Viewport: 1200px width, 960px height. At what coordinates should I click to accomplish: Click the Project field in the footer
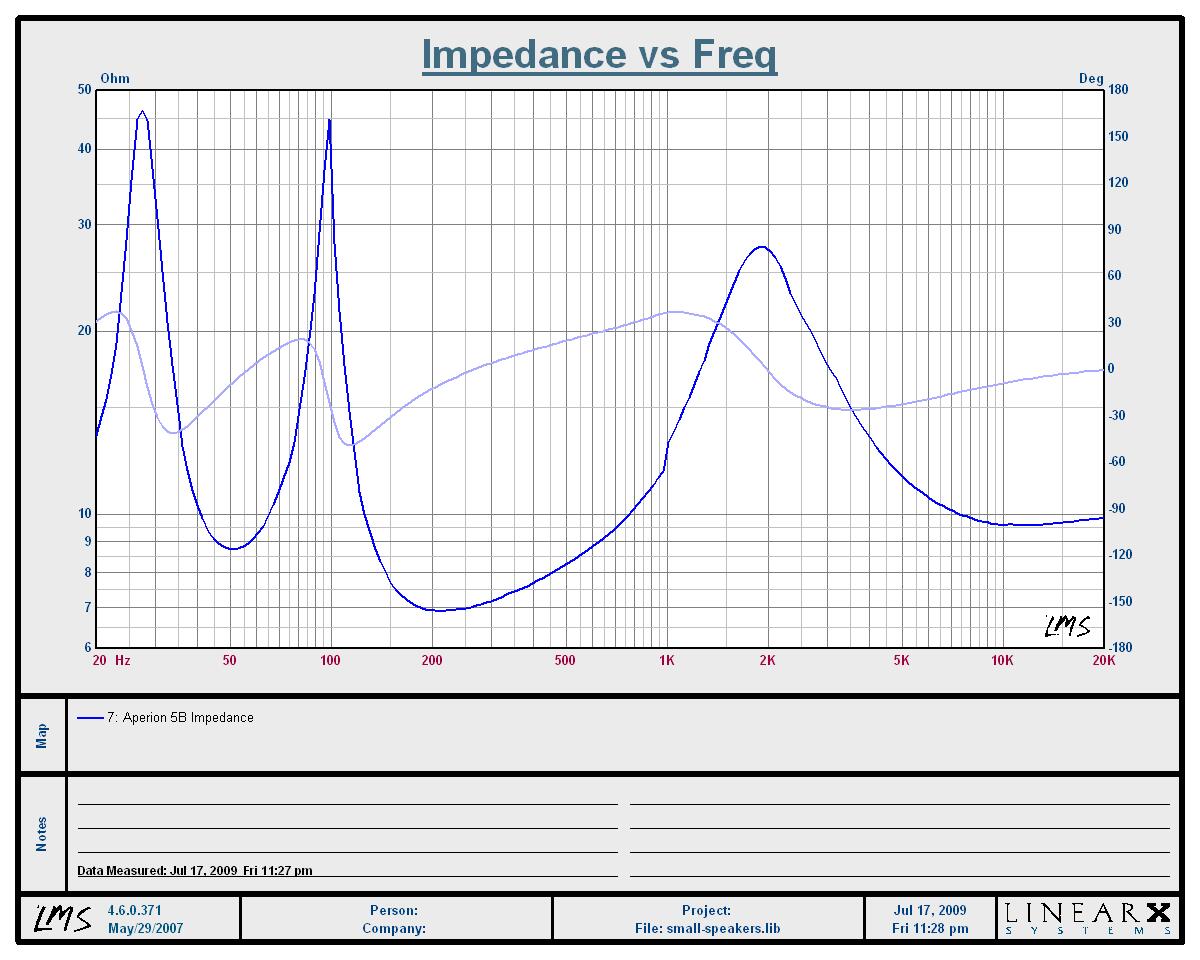(707, 911)
